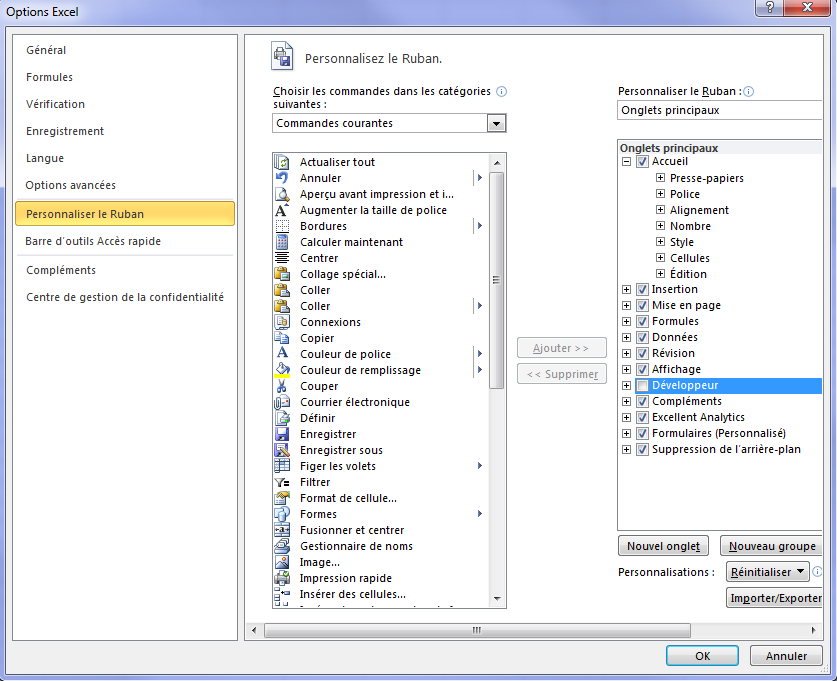Uncheck the Mise en page checkbox

coord(642,306)
